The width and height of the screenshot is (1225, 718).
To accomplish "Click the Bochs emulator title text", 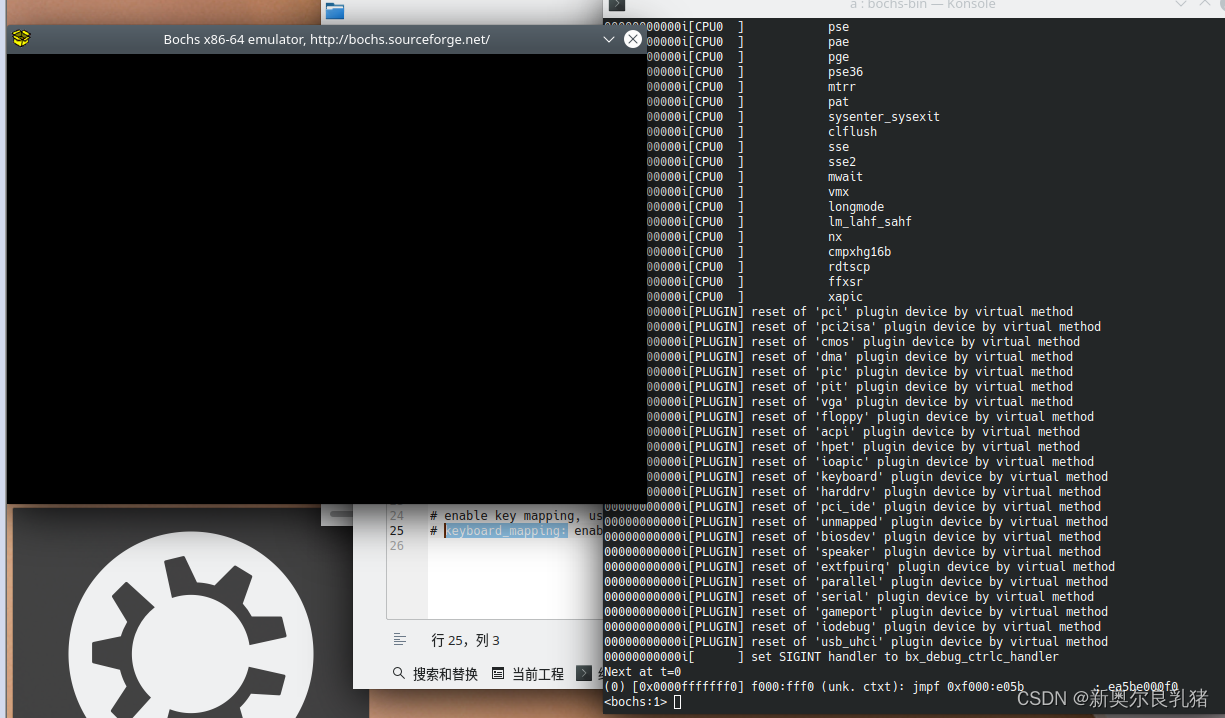I will tap(326, 39).
